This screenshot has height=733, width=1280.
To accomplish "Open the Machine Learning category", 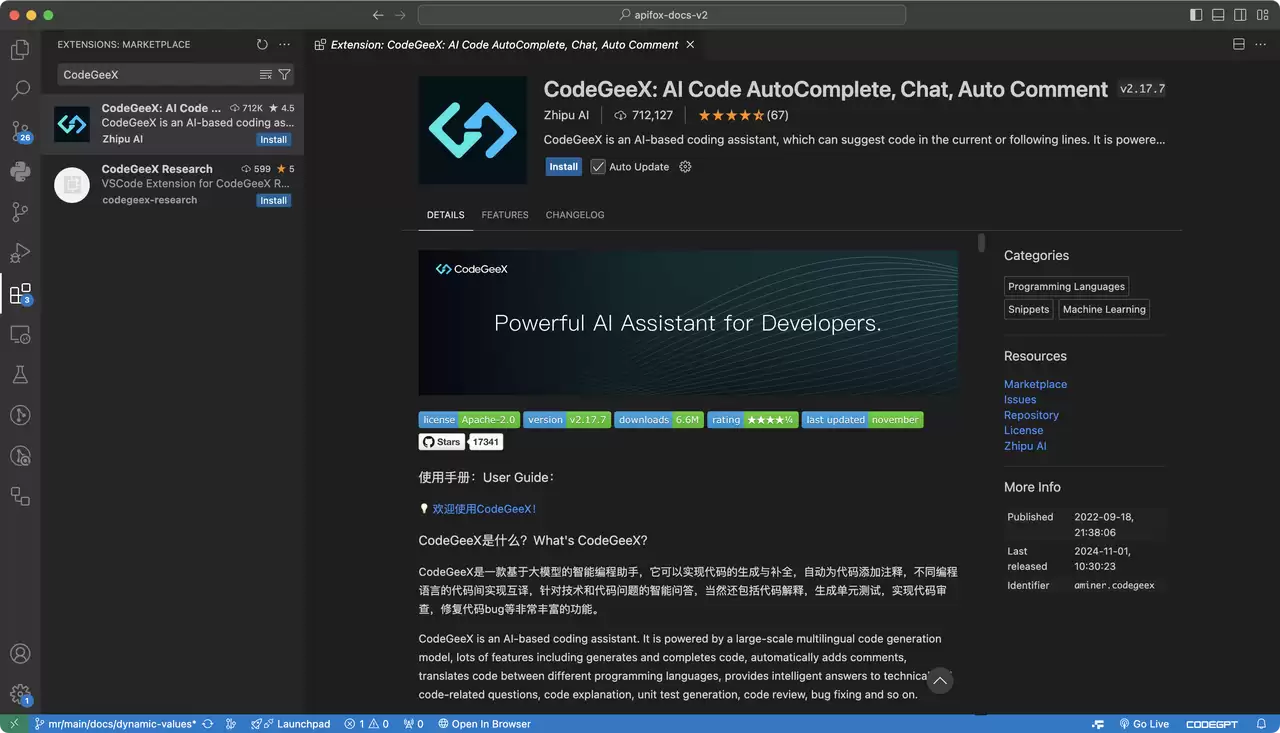I will (1104, 309).
